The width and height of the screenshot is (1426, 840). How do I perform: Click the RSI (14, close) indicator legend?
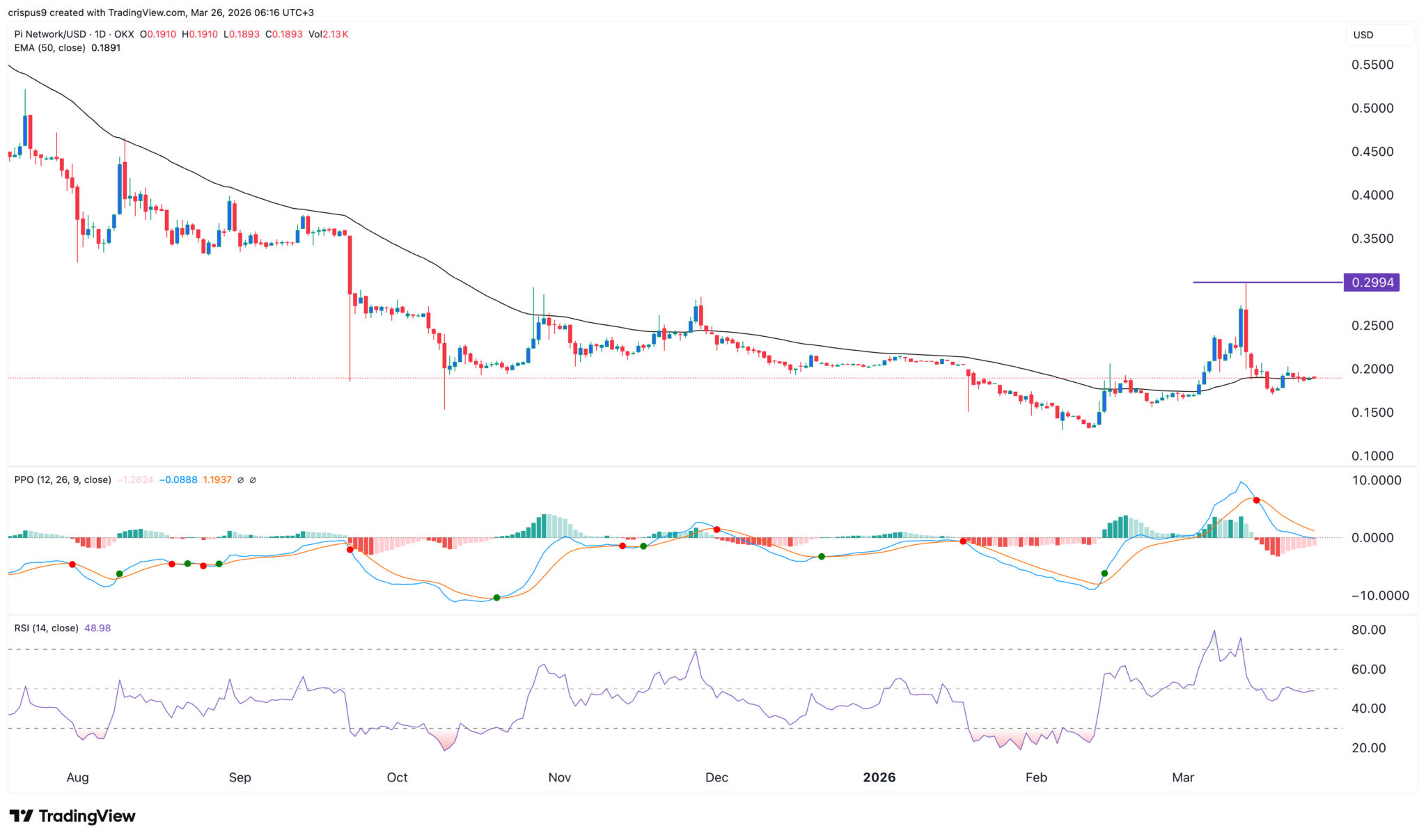(47, 628)
